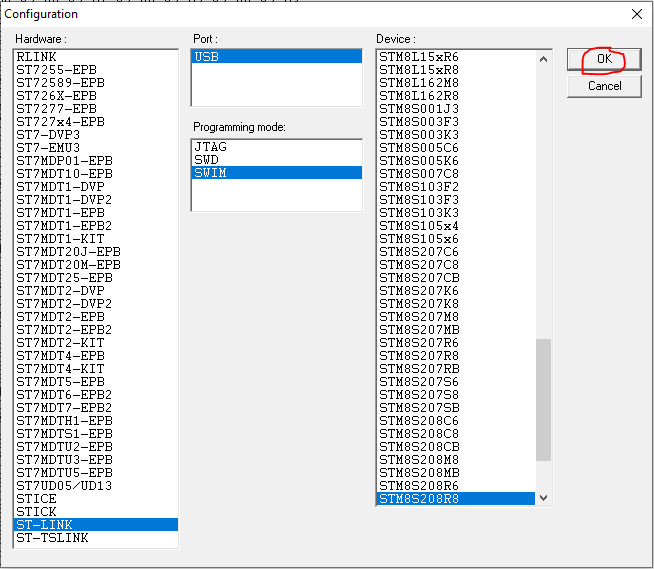This screenshot has height=569, width=654.
Task: Select ST7MDTS1-EPB hardware
Action: pyautogui.click(x=96, y=433)
